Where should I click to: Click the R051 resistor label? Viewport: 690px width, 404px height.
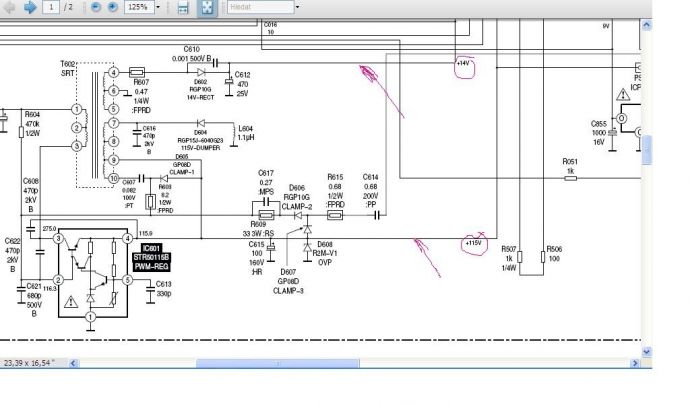pos(570,162)
